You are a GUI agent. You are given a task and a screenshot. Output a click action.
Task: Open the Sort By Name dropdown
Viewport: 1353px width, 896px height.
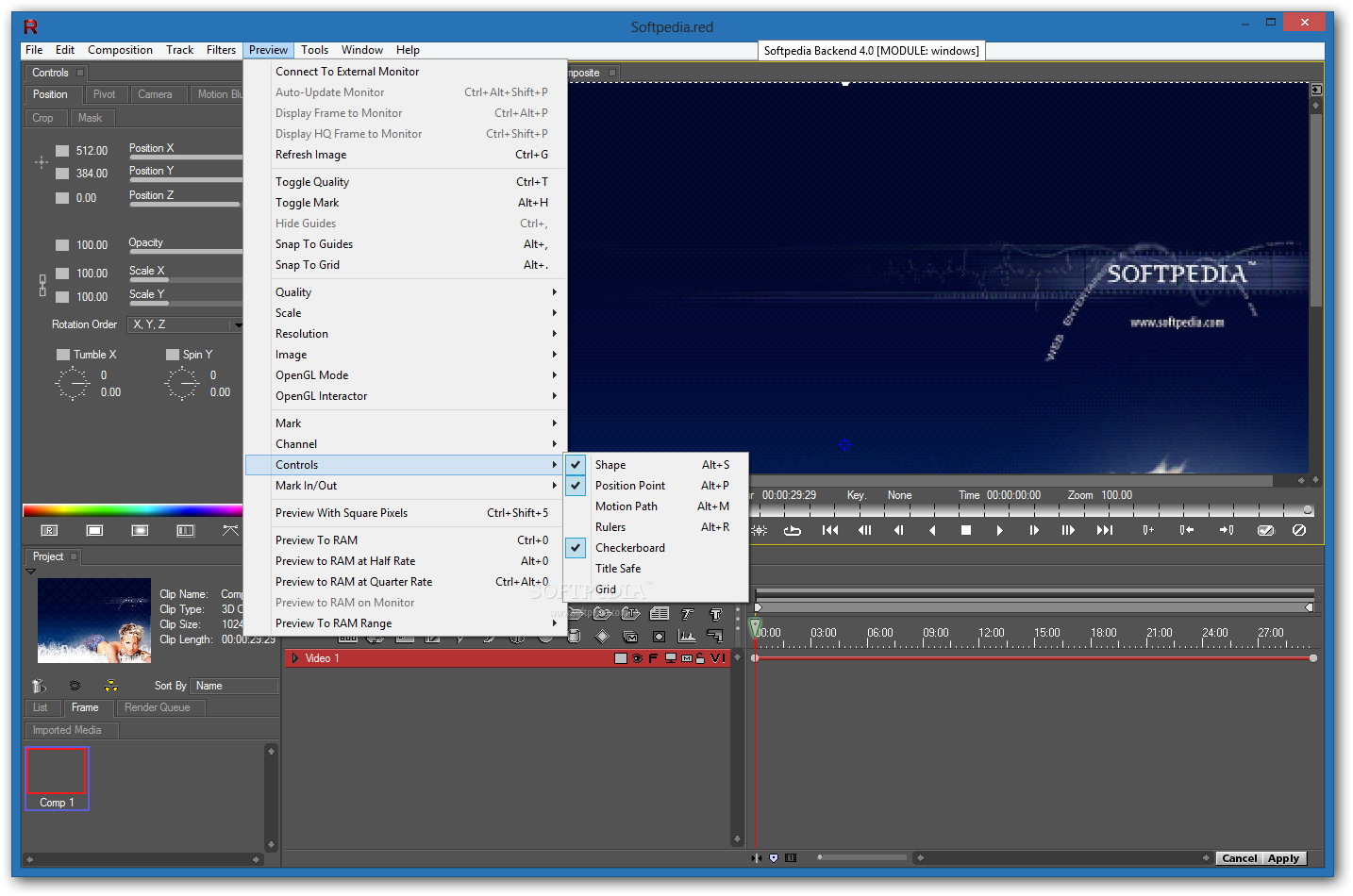click(x=233, y=686)
